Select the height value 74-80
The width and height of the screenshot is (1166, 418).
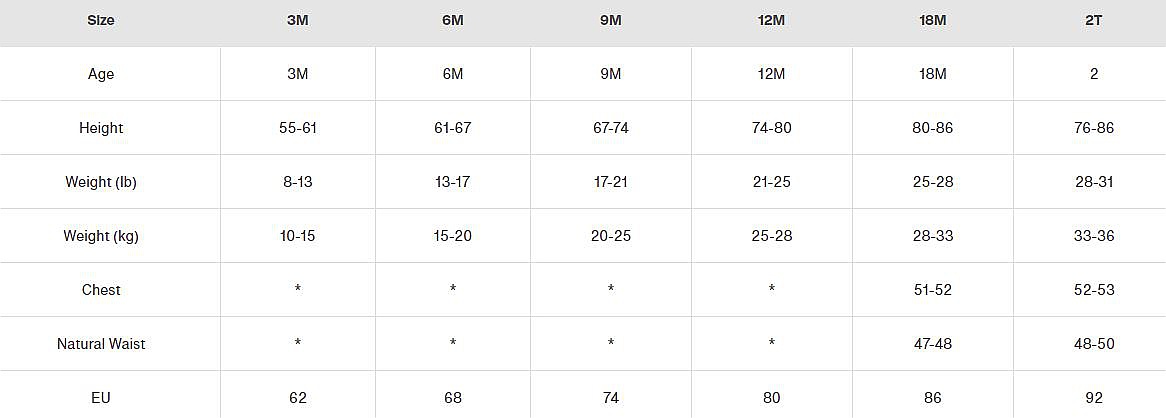771,128
